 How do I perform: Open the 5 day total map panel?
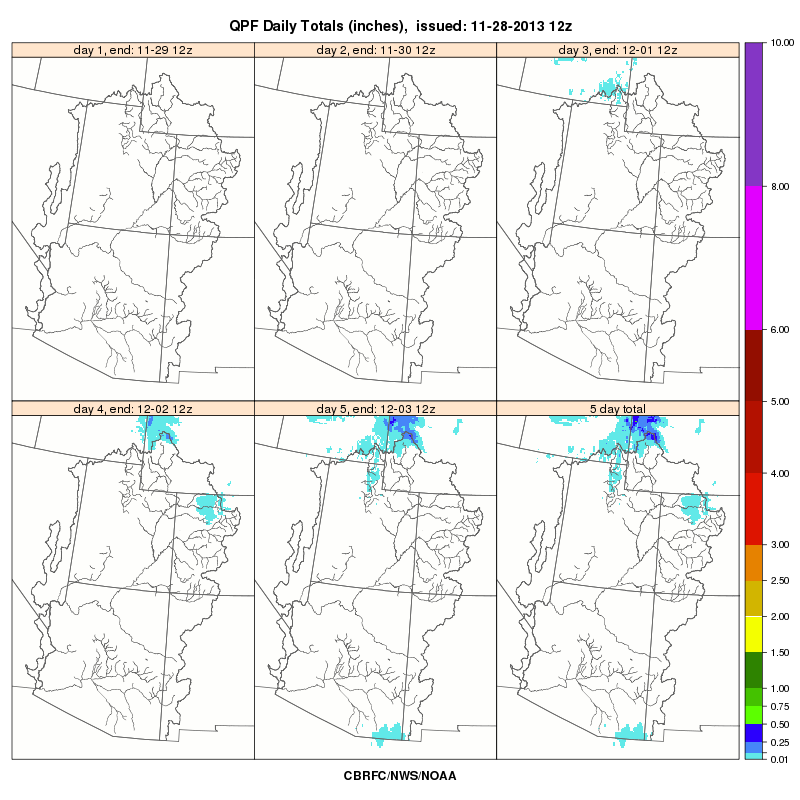[618, 587]
